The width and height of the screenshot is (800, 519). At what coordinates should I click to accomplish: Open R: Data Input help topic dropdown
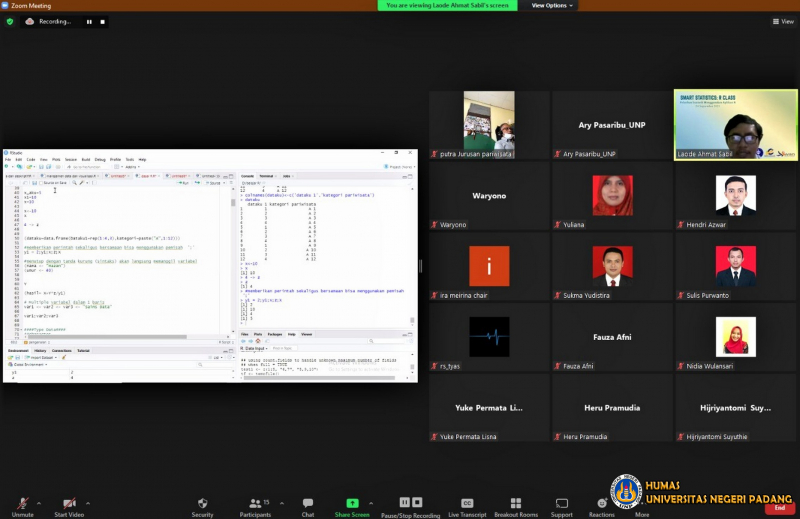(x=254, y=348)
